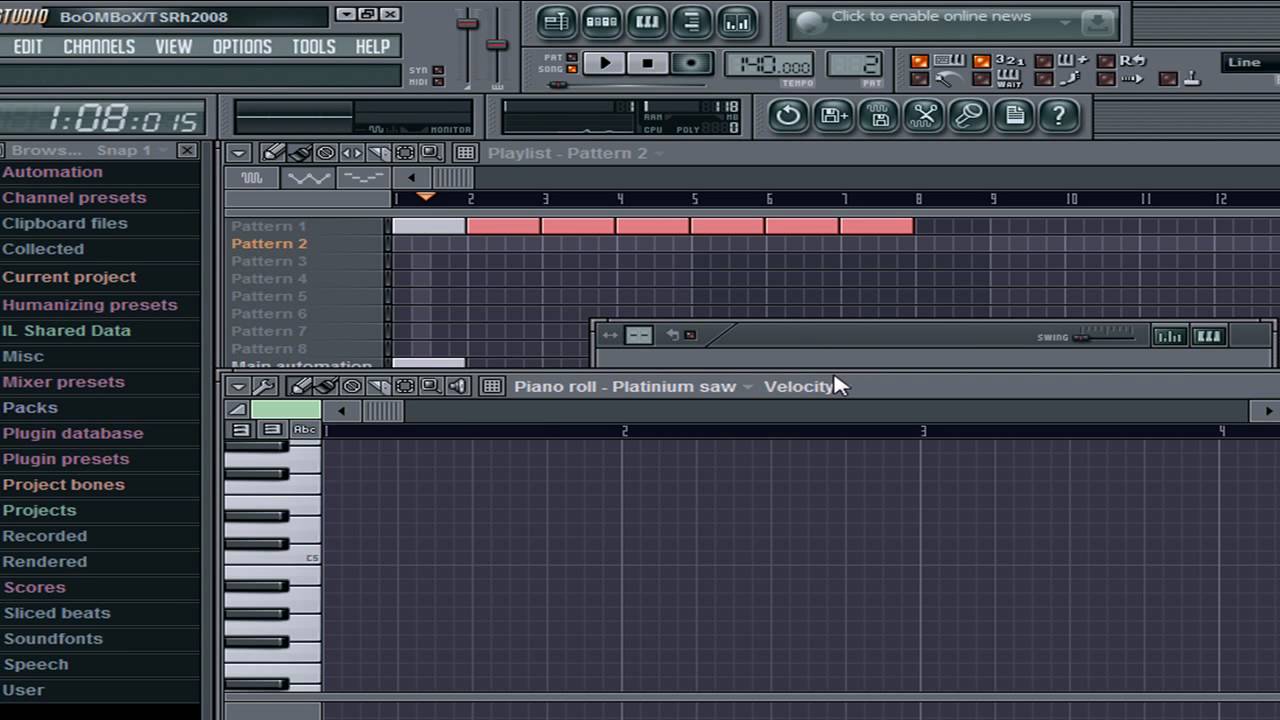Screen dimensions: 1280x720
Task: Open the Playlist Pattern 2 title dropdown
Action: point(659,153)
